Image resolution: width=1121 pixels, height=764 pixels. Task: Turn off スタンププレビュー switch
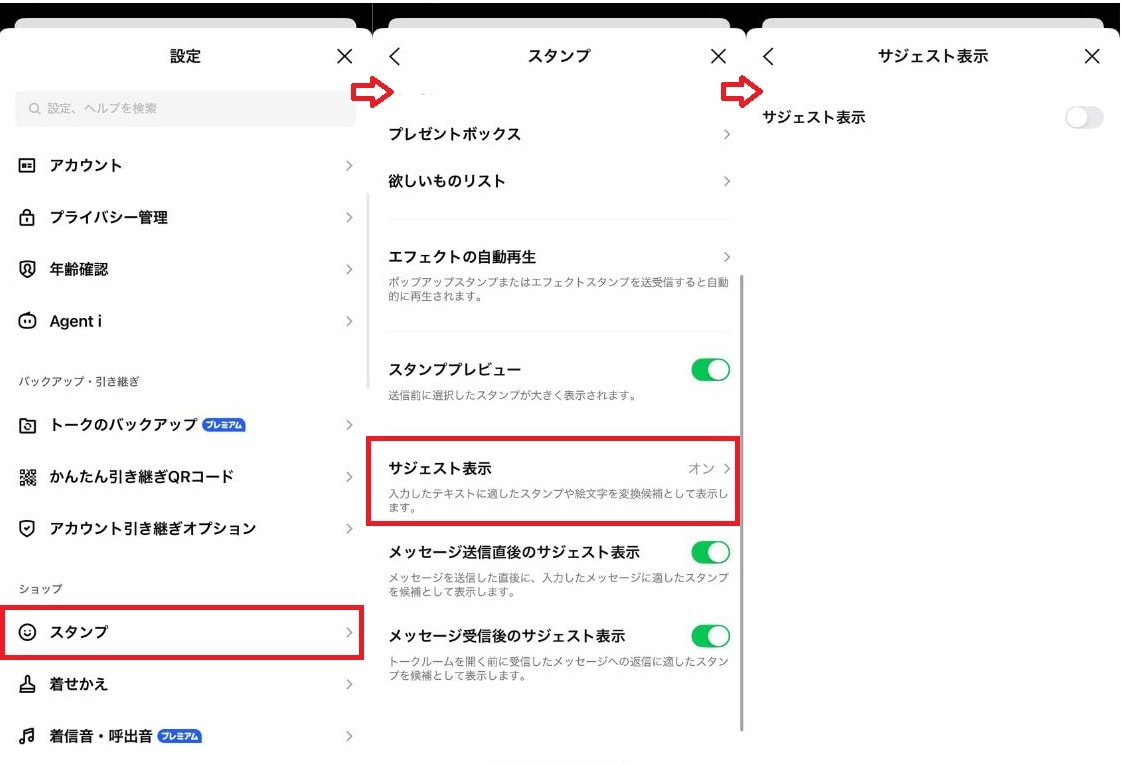point(711,369)
